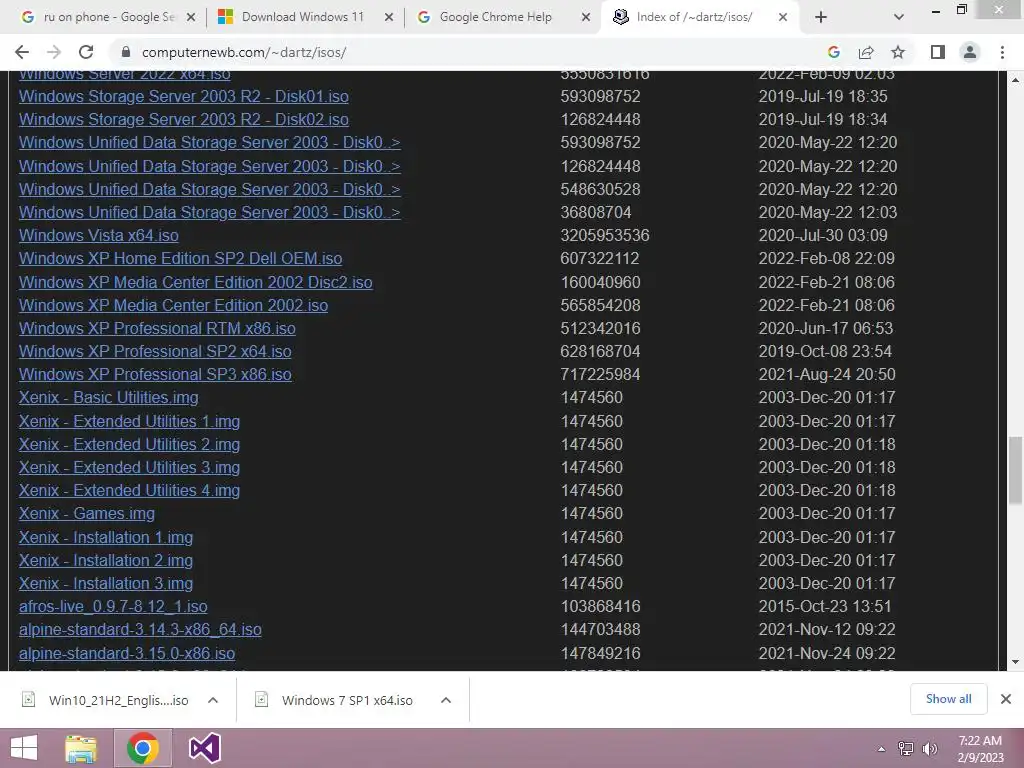The image size is (1024, 768).
Task: Expand options for Win10_21H2 download
Action: point(213,700)
